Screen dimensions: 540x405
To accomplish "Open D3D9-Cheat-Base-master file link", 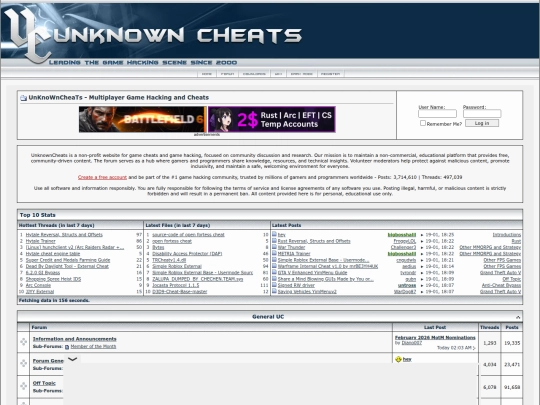I will click(x=180, y=291).
